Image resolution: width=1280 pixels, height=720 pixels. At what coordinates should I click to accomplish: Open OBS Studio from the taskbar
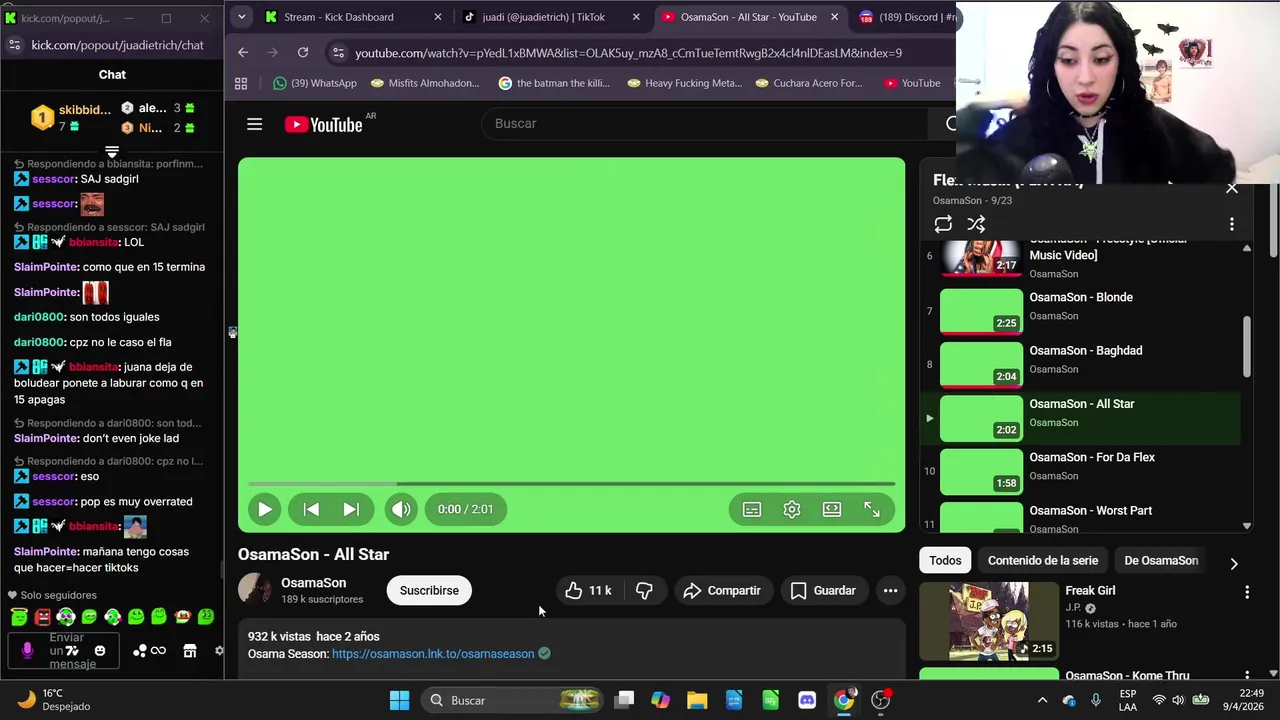(x=881, y=700)
